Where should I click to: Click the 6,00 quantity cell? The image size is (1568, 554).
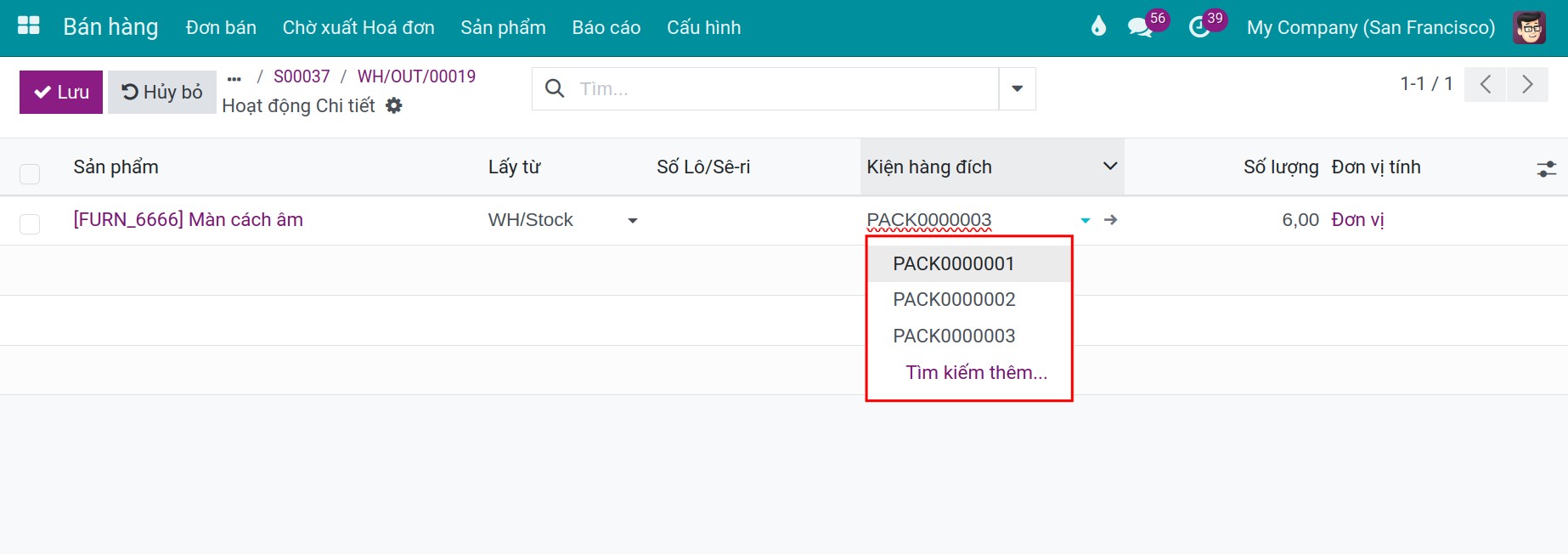tap(1300, 219)
